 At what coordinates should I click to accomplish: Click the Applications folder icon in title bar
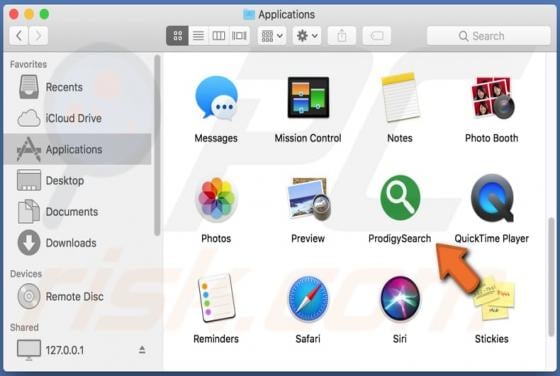tap(249, 15)
